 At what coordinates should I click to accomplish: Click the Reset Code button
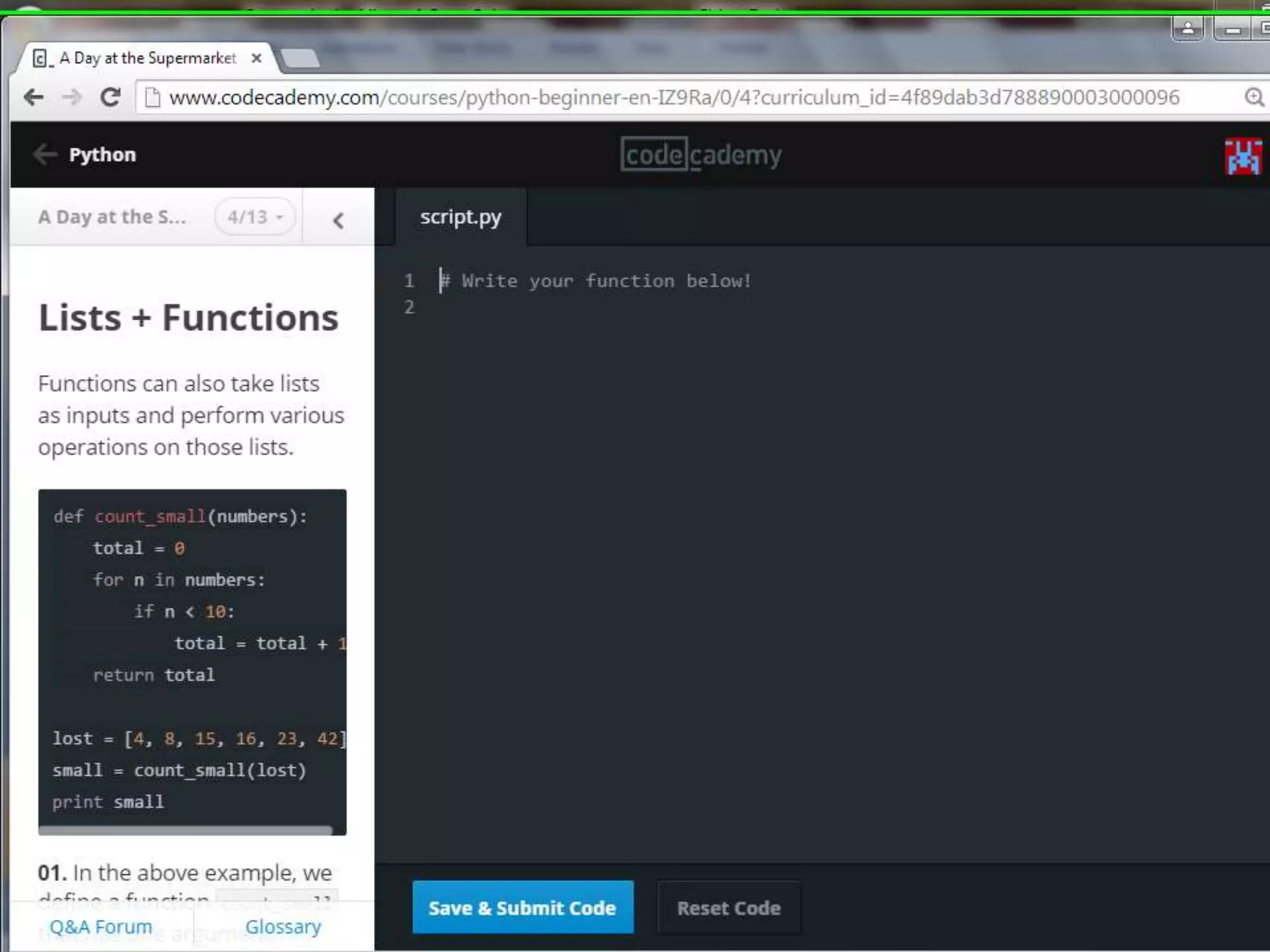728,908
